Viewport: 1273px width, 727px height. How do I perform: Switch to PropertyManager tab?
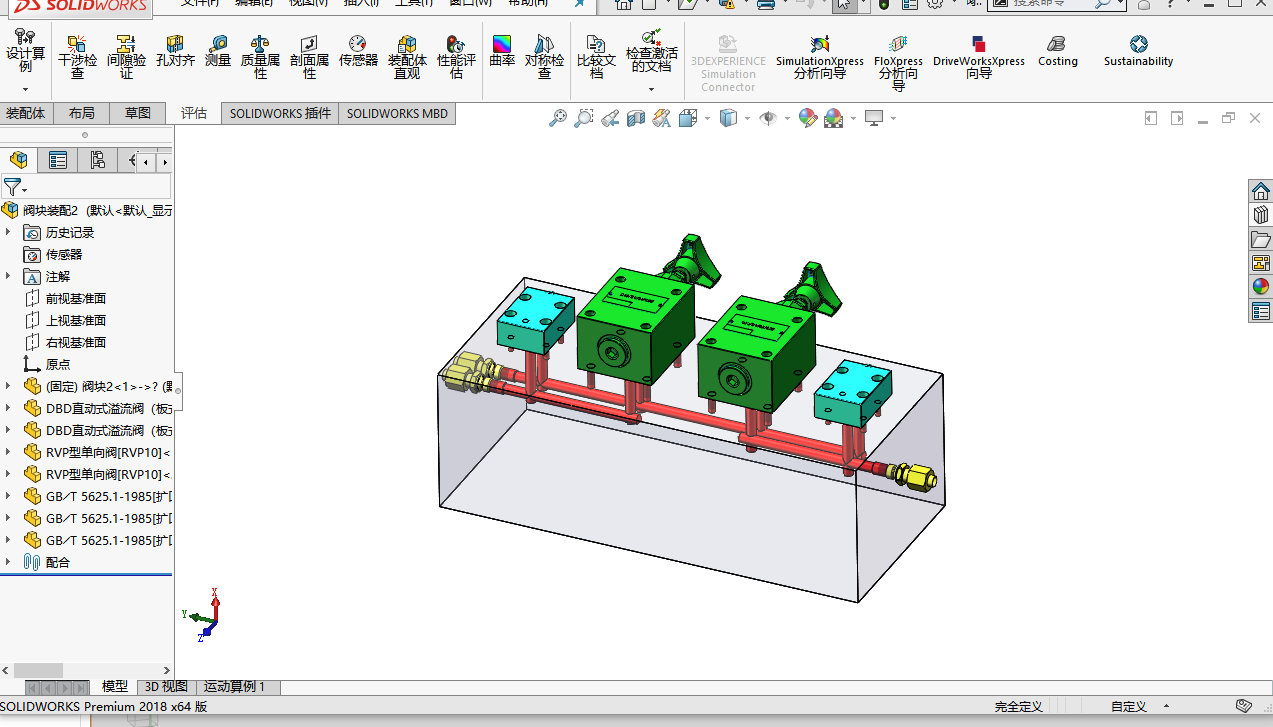tap(58, 160)
